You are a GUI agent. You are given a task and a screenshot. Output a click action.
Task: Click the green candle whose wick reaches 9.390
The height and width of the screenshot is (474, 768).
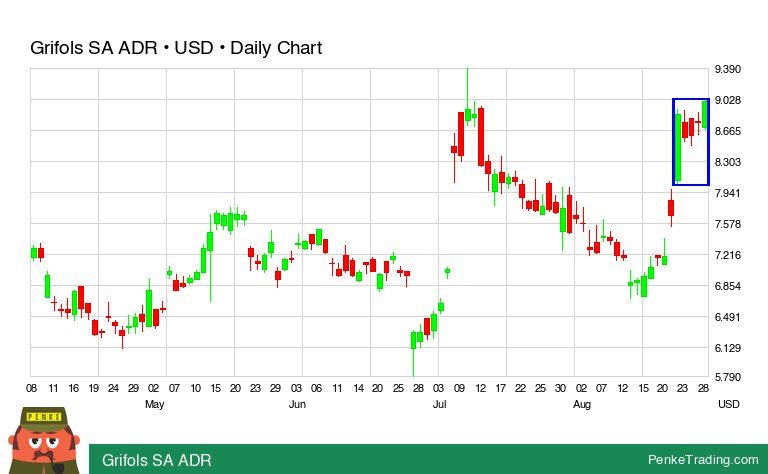coord(468,115)
